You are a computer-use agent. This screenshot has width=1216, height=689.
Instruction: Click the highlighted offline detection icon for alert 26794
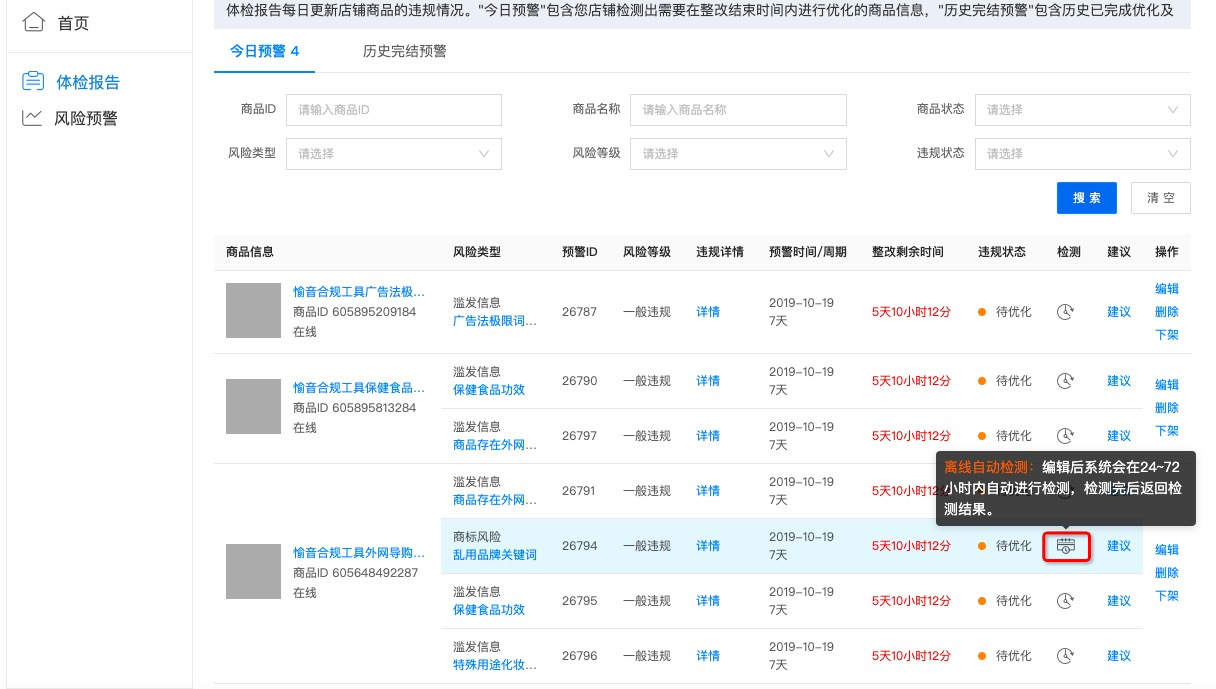tap(1066, 546)
